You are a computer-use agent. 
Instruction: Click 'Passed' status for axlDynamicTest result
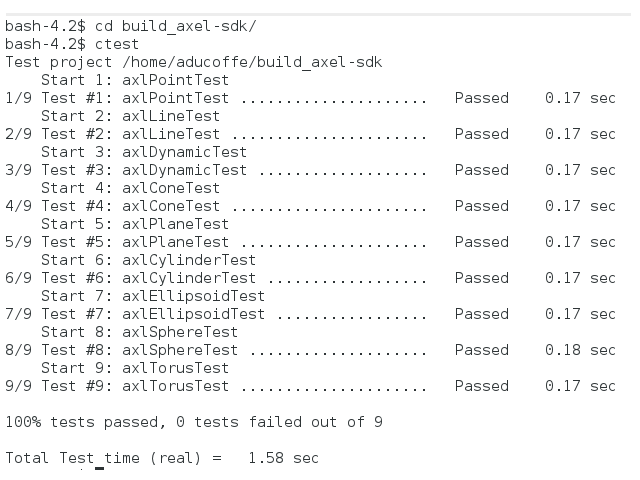pos(481,170)
